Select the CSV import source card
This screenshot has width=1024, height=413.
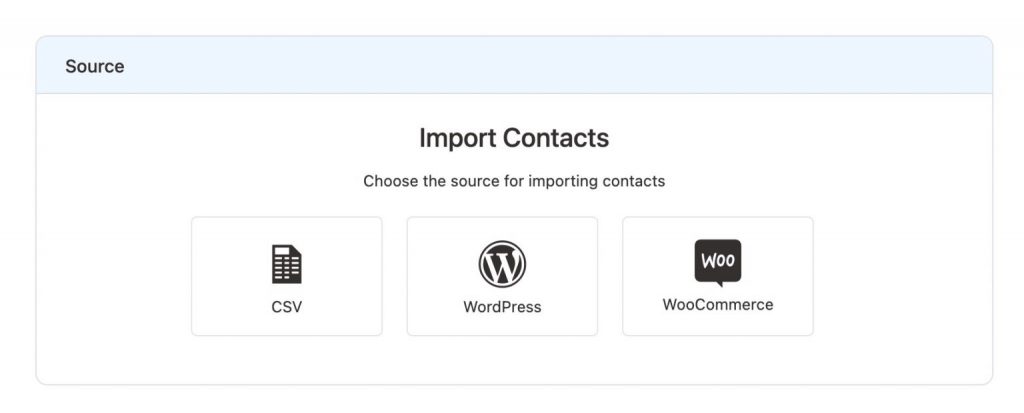click(x=287, y=276)
